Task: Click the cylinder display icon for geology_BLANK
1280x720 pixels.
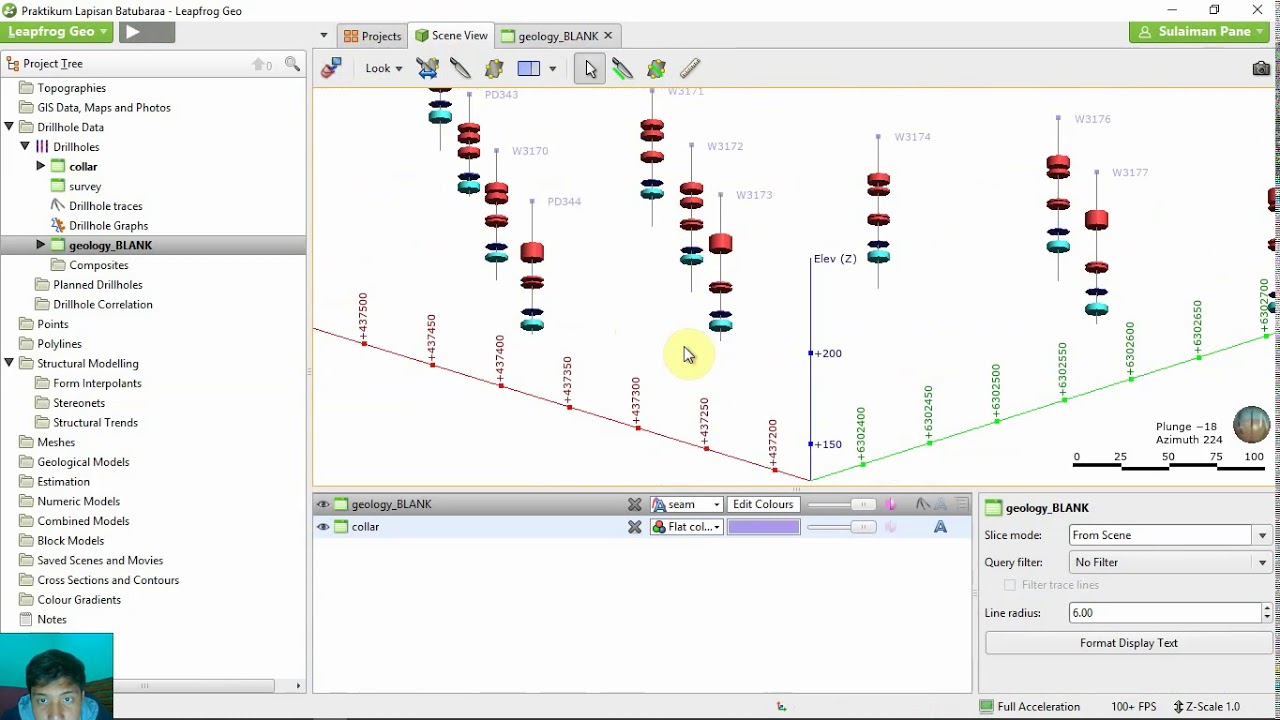Action: [890, 505]
